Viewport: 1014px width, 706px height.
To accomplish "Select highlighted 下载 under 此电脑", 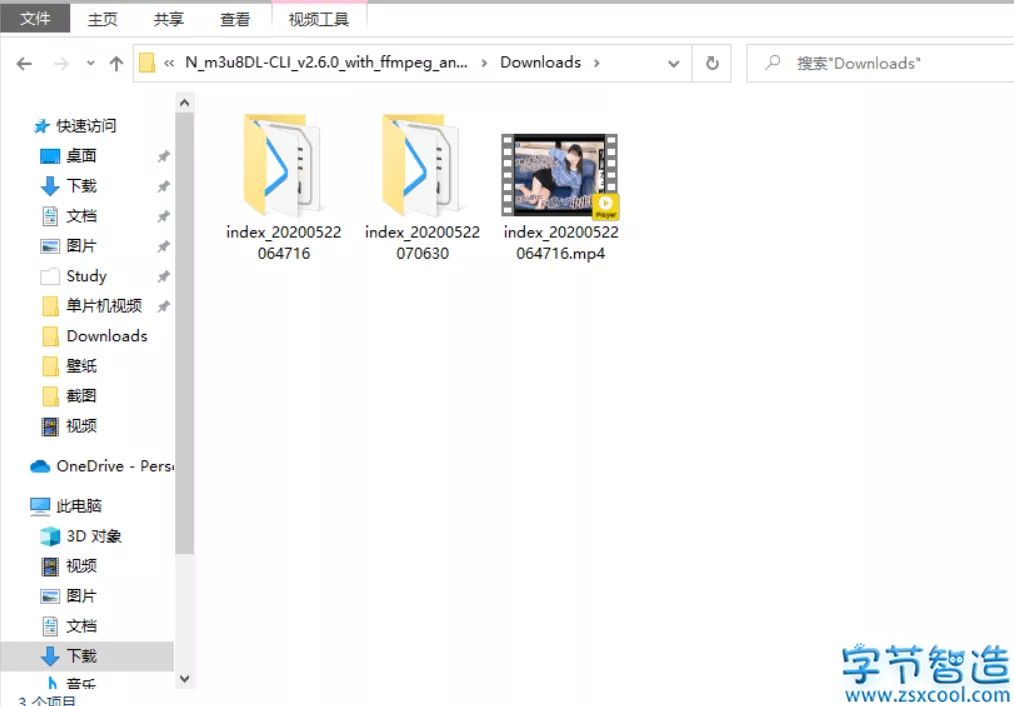I will click(81, 656).
